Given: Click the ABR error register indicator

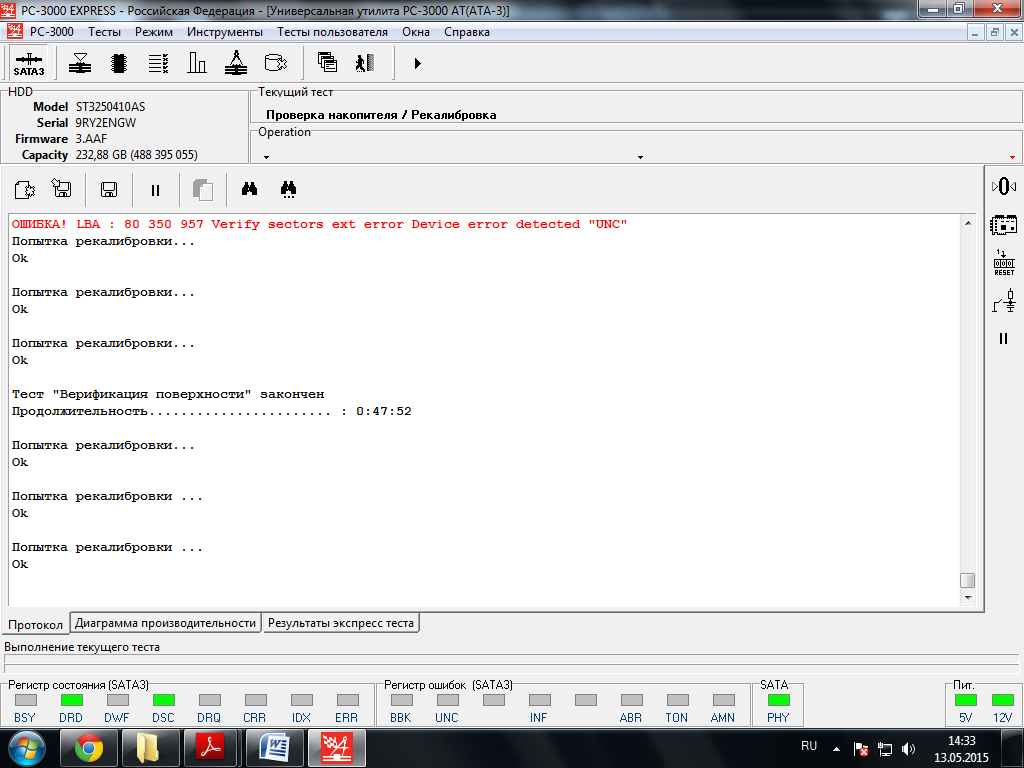Looking at the screenshot, I should [x=632, y=700].
